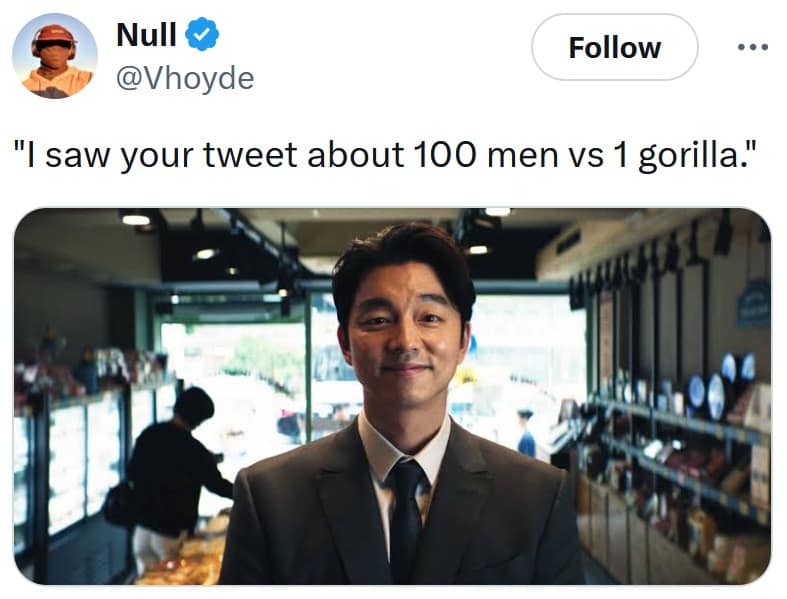This screenshot has width=787, height=599.
Task: Open the @Vhoyde handle link
Action: point(185,77)
